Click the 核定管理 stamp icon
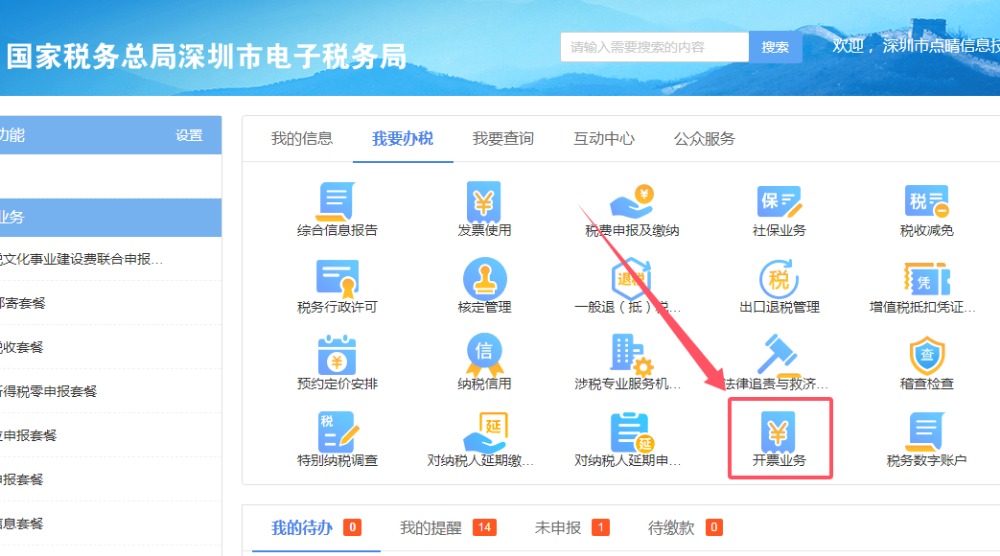 pos(484,279)
